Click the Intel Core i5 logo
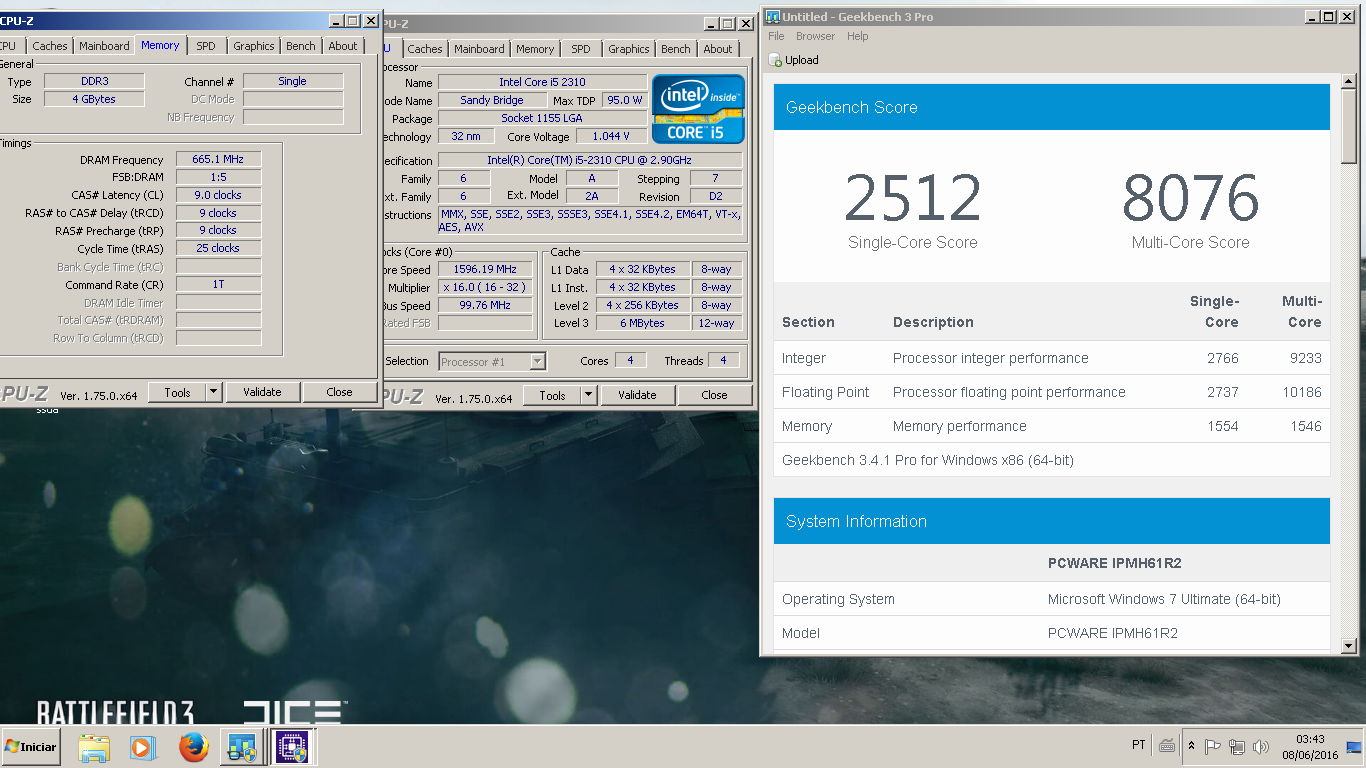Screen dimensions: 1366x768 pos(698,108)
